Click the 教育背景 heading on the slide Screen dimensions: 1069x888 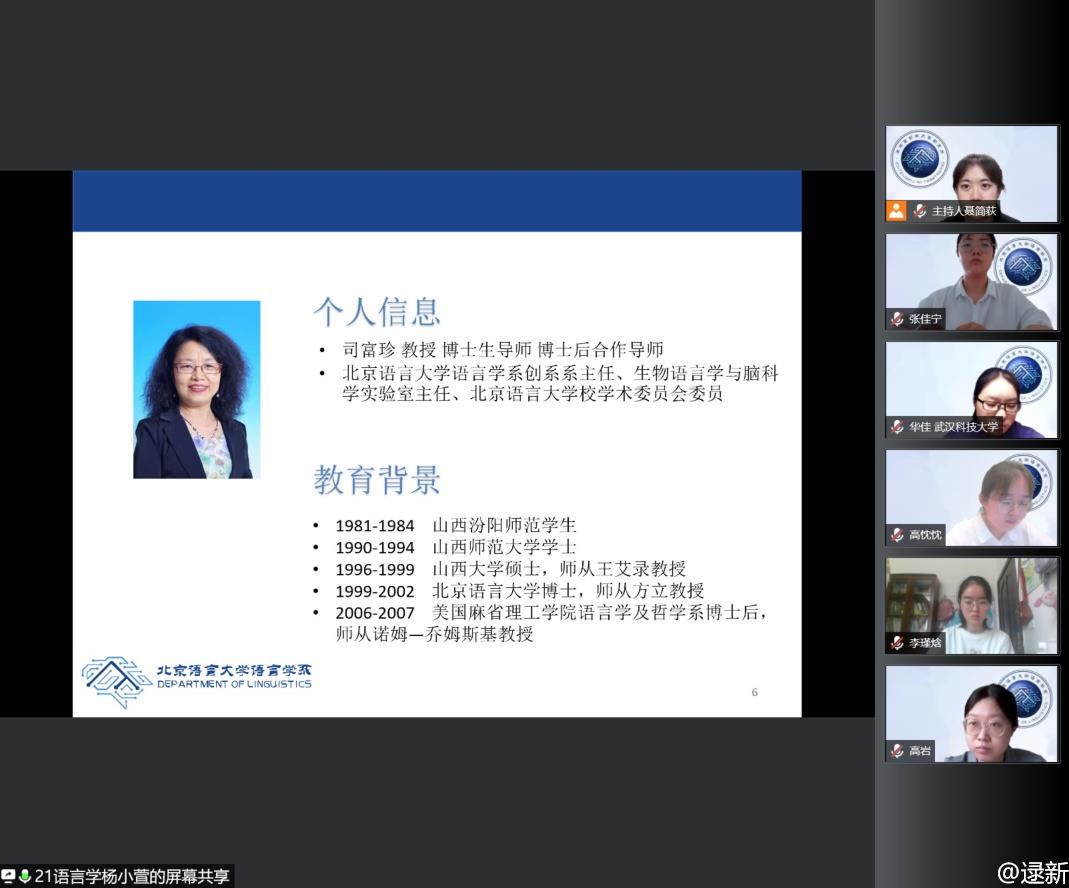click(x=377, y=480)
